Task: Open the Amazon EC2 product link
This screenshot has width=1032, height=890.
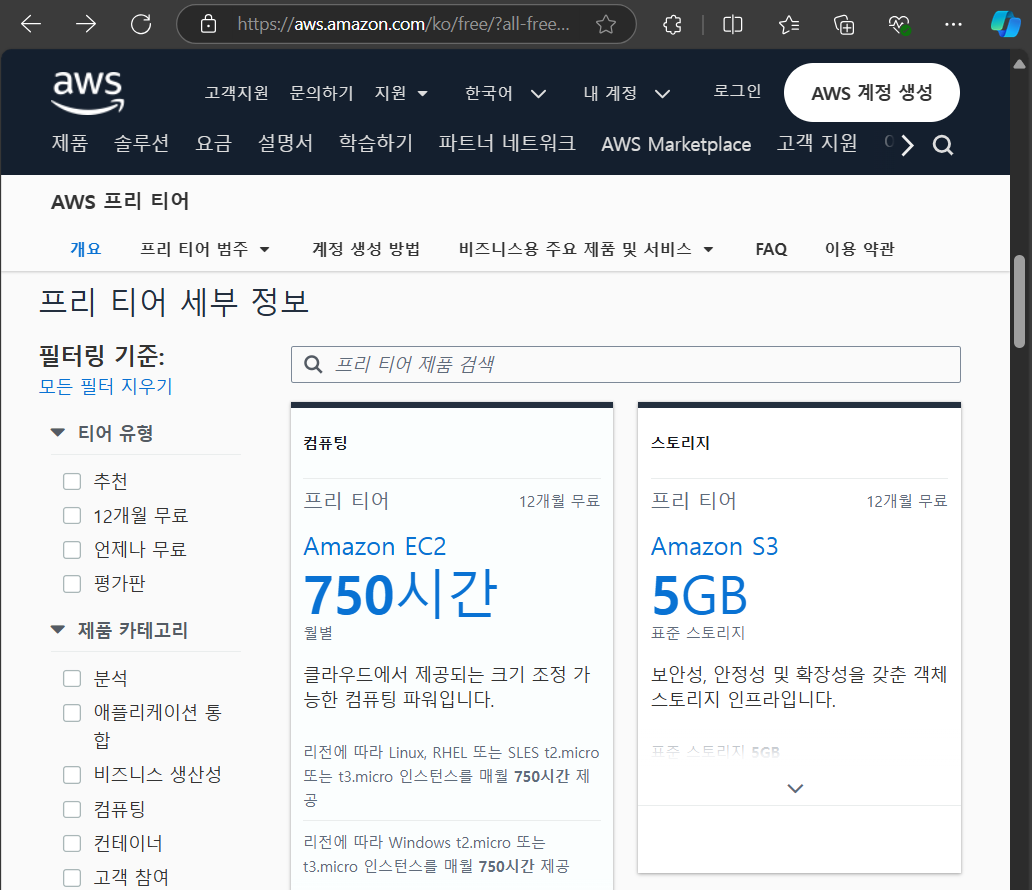Action: 374,546
